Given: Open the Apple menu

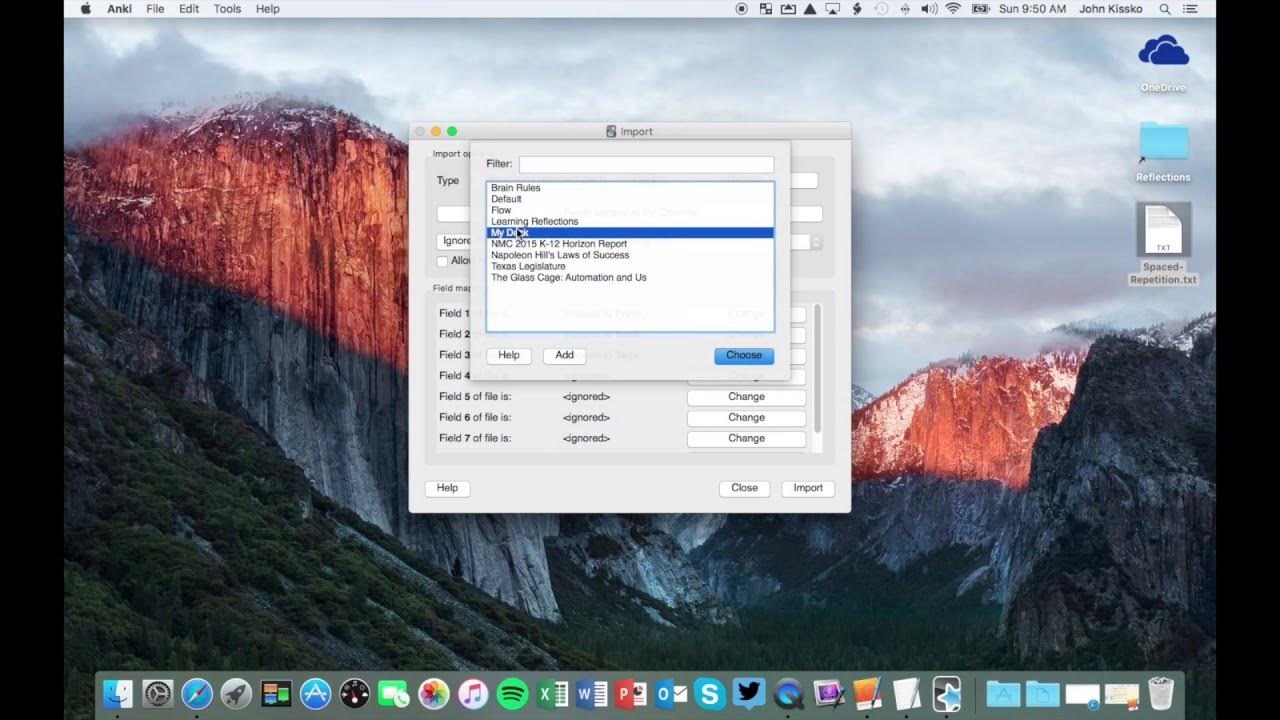Looking at the screenshot, I should click(x=85, y=9).
